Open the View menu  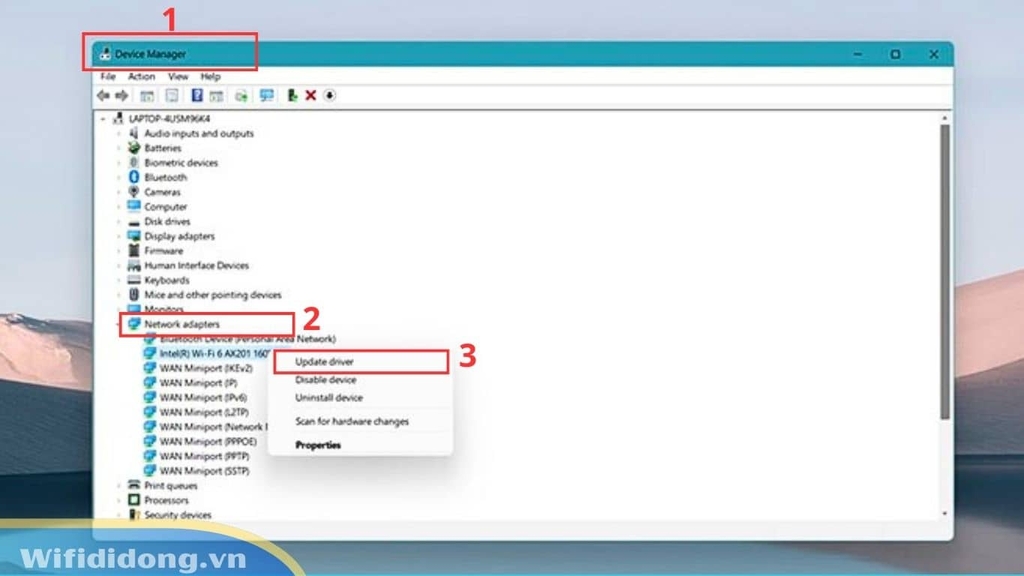coord(178,76)
